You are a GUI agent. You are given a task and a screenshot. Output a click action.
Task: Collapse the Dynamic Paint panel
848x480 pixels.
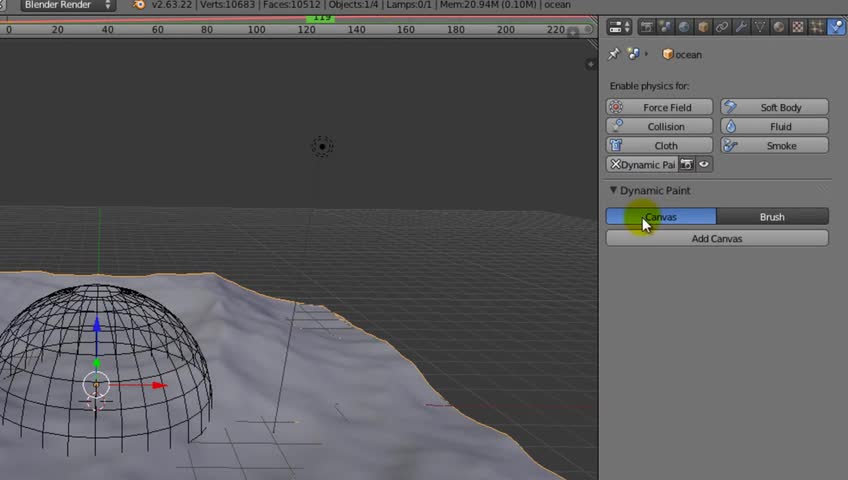coord(613,190)
